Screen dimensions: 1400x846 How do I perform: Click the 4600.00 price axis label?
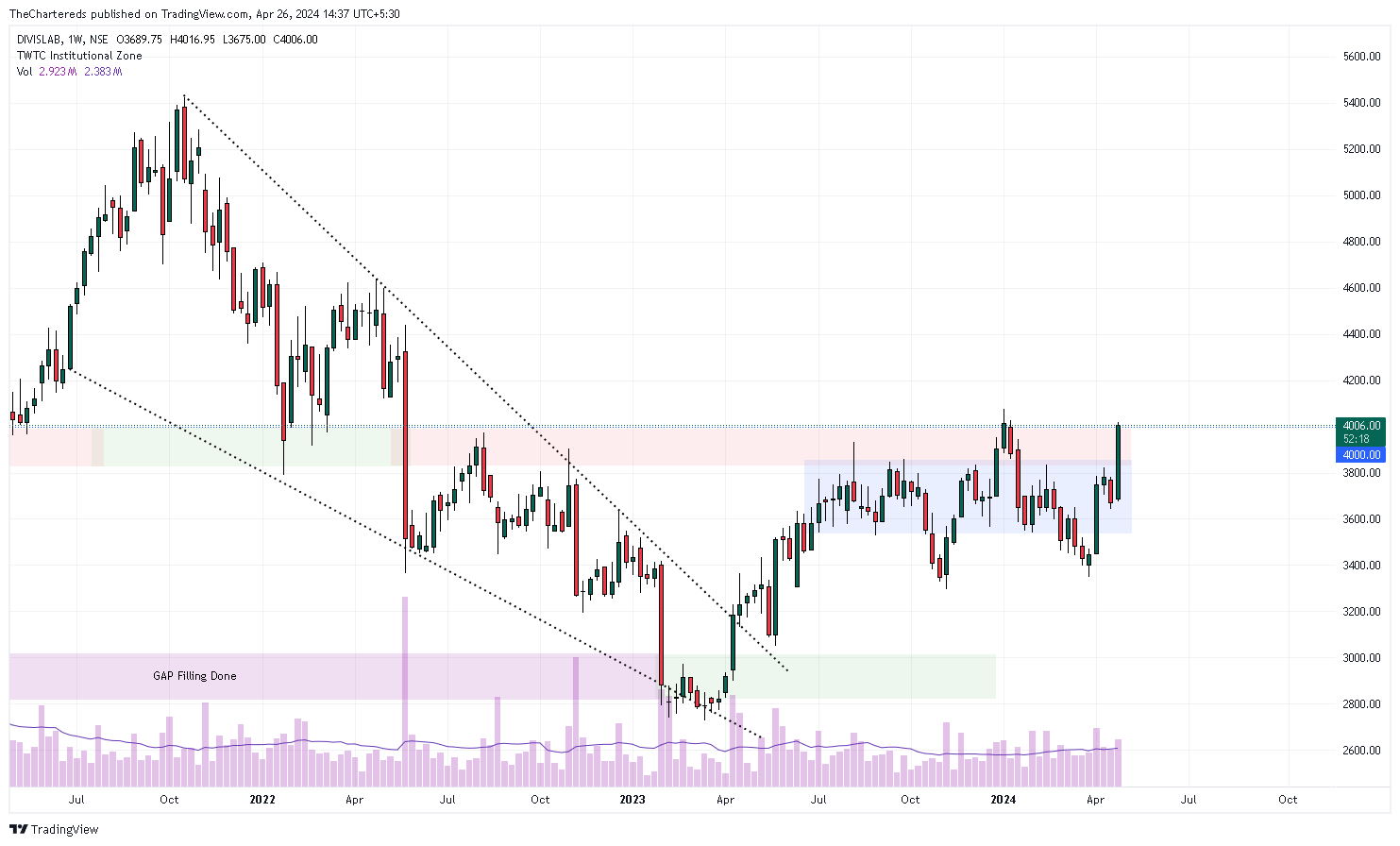click(x=1361, y=288)
